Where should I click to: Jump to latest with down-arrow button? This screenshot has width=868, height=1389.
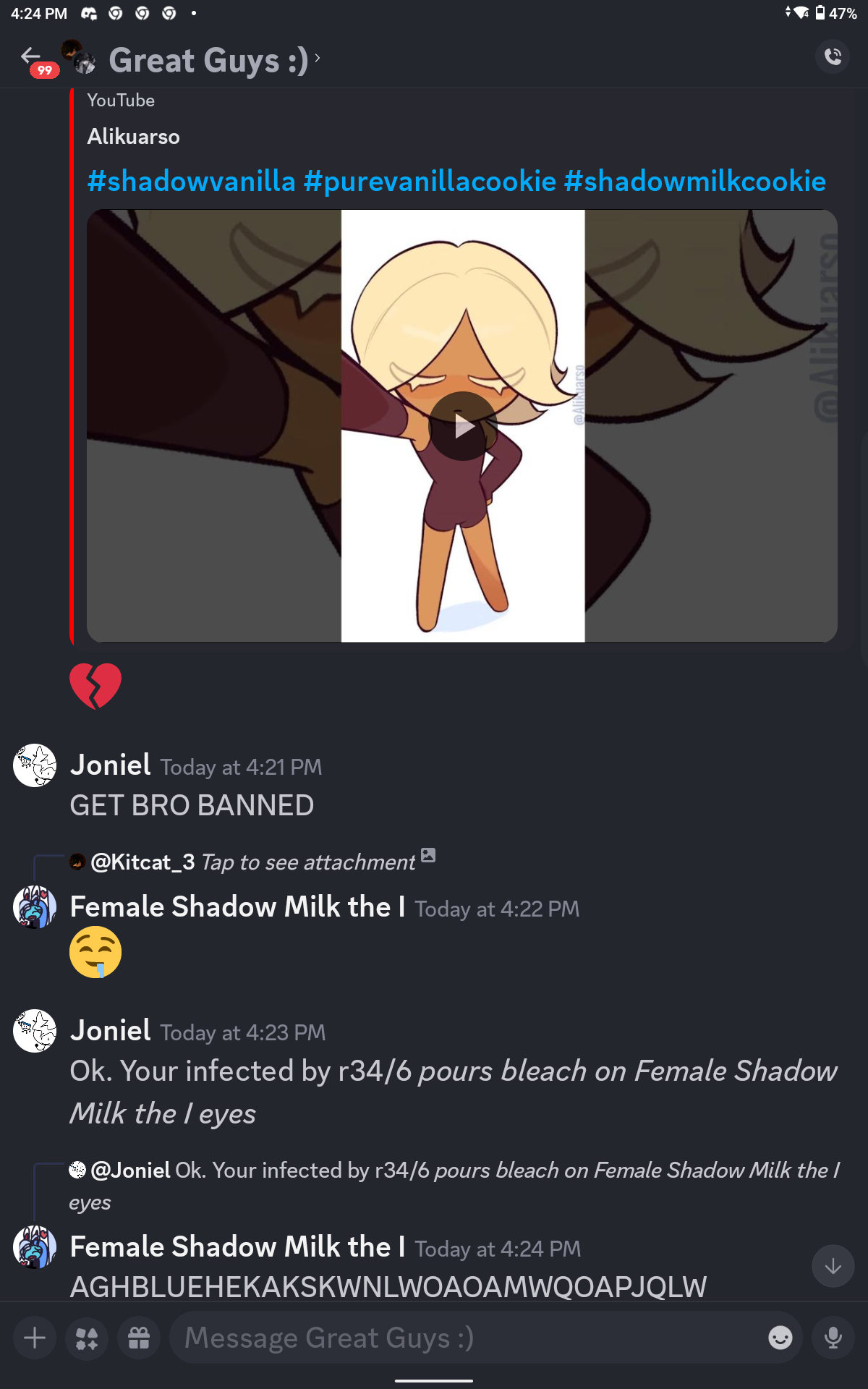[x=833, y=1266]
